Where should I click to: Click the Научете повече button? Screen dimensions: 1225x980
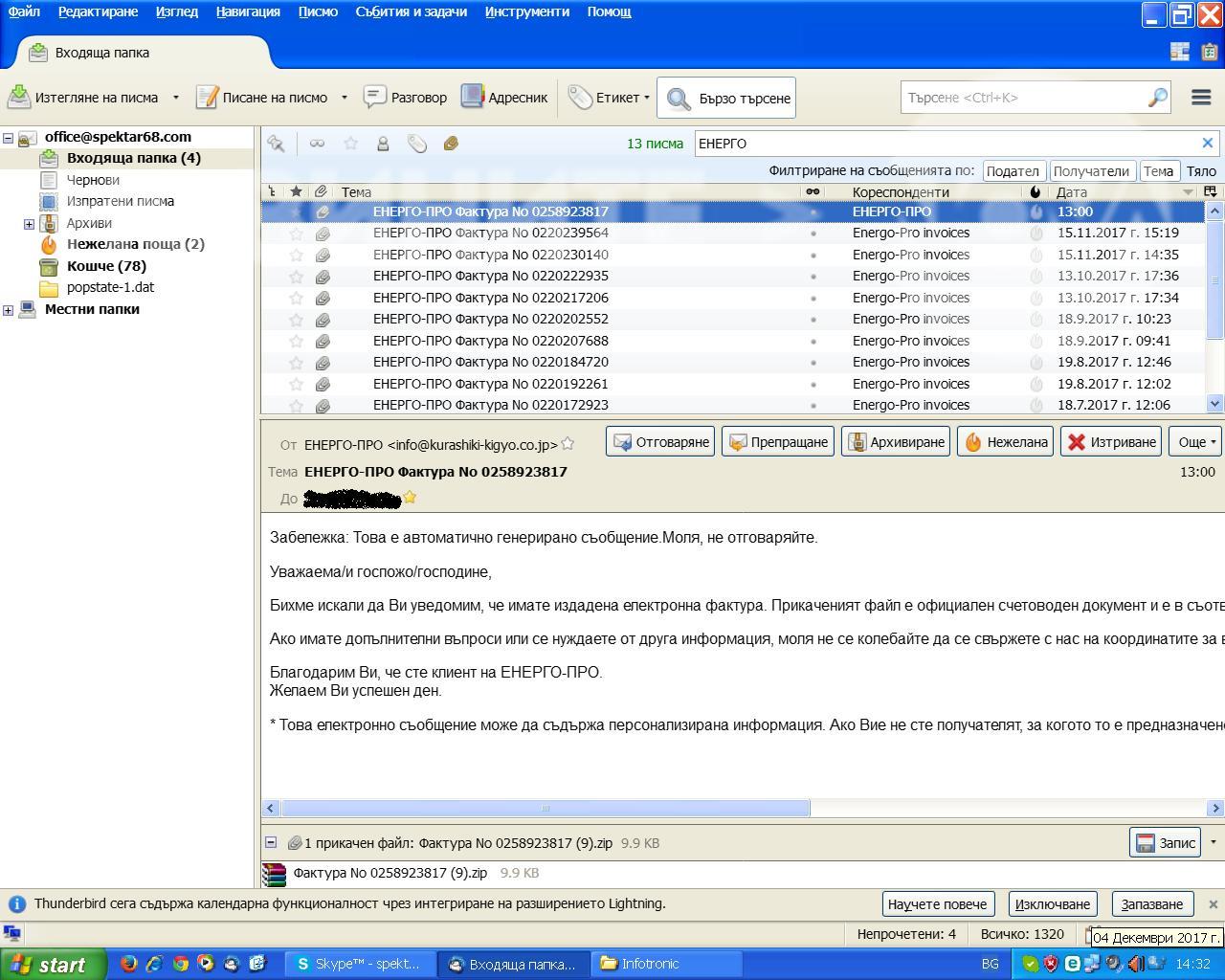(x=936, y=904)
